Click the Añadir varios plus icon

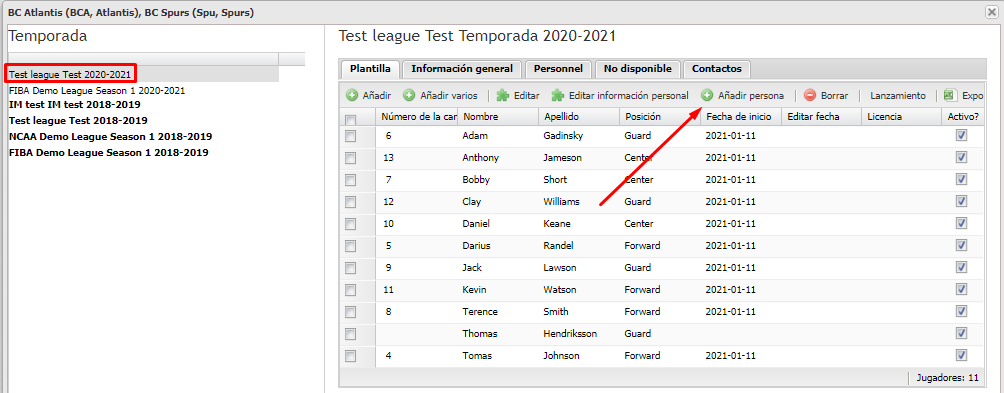coord(409,95)
